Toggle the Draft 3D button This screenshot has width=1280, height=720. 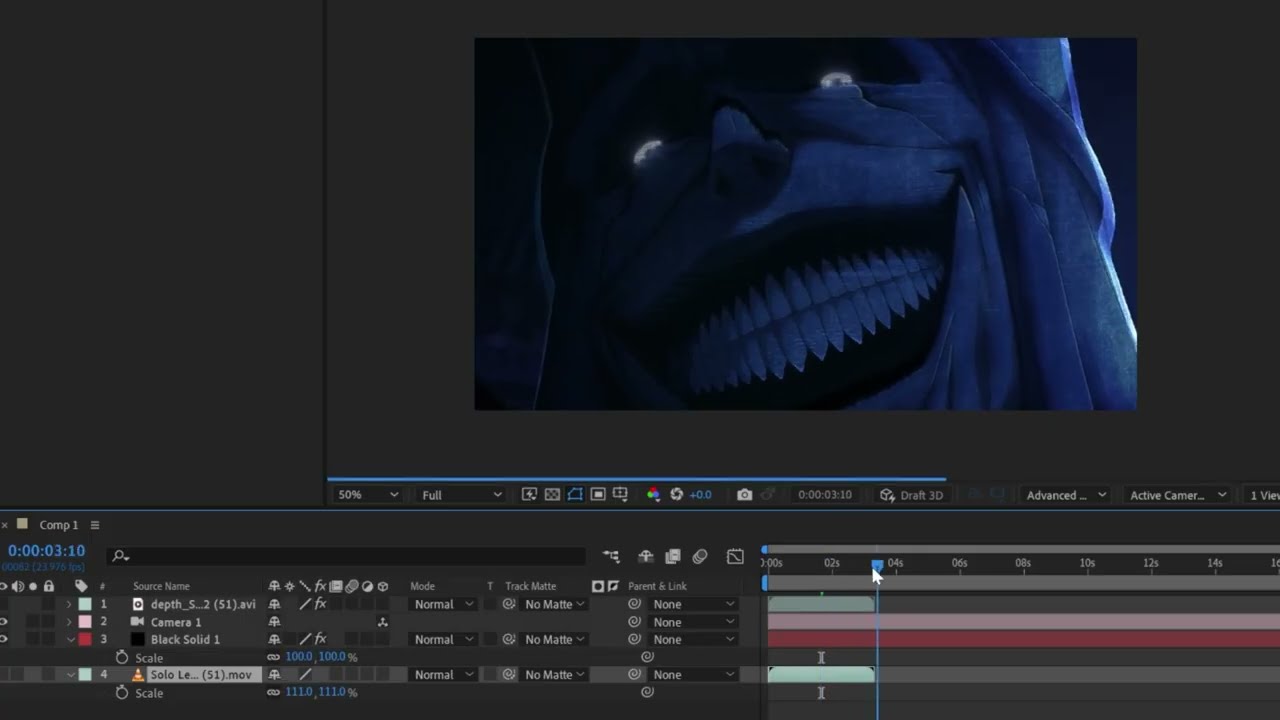tap(911, 495)
